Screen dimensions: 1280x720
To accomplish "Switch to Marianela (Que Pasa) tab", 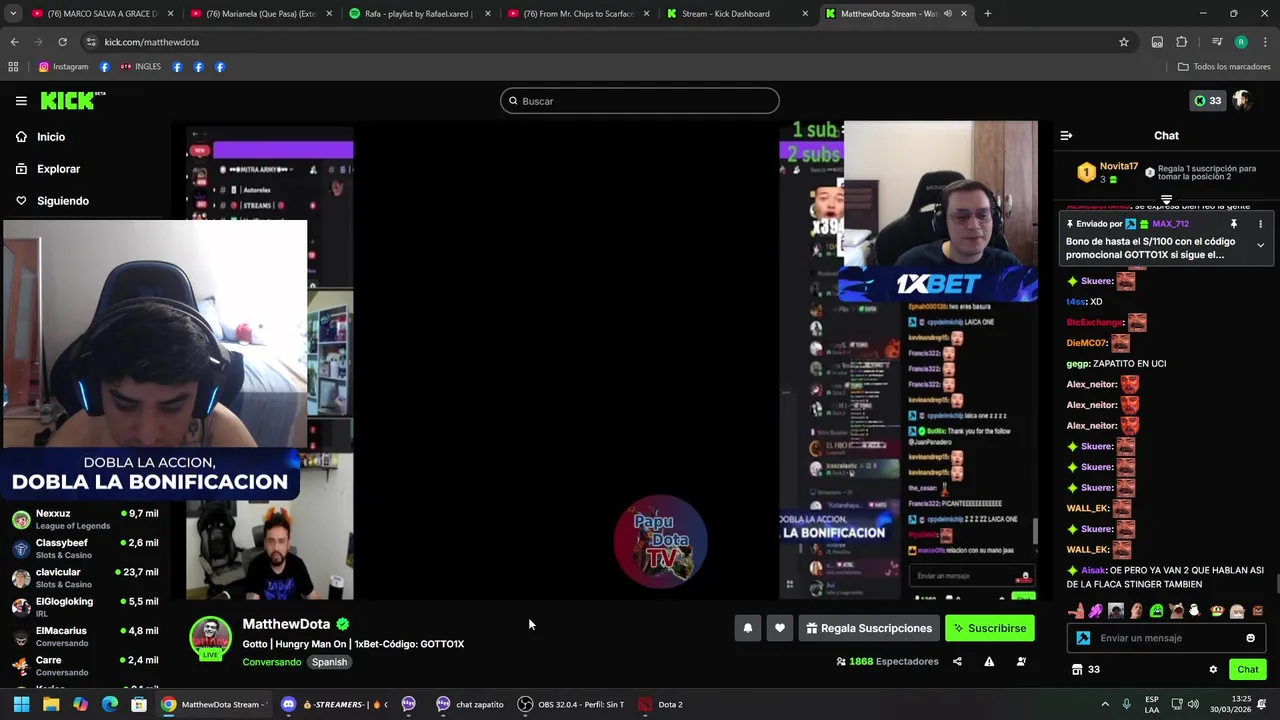I will 260,14.
